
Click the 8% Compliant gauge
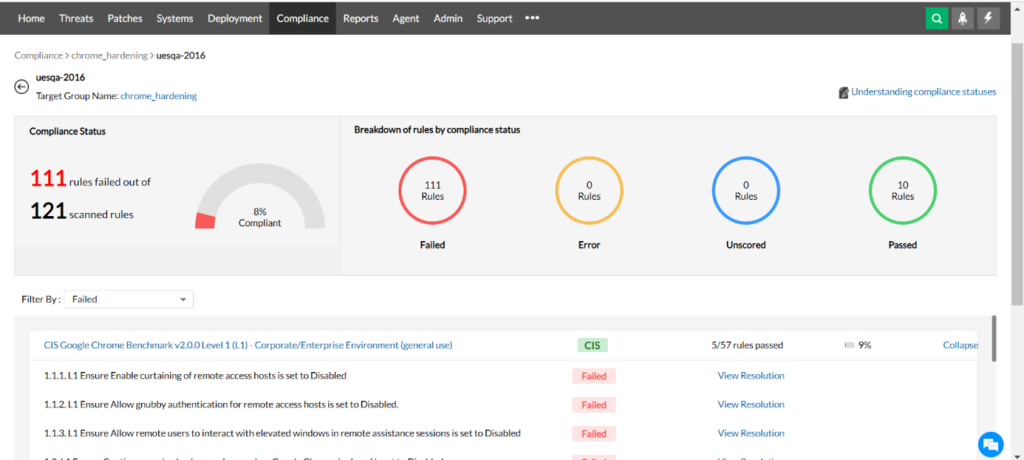click(x=260, y=196)
